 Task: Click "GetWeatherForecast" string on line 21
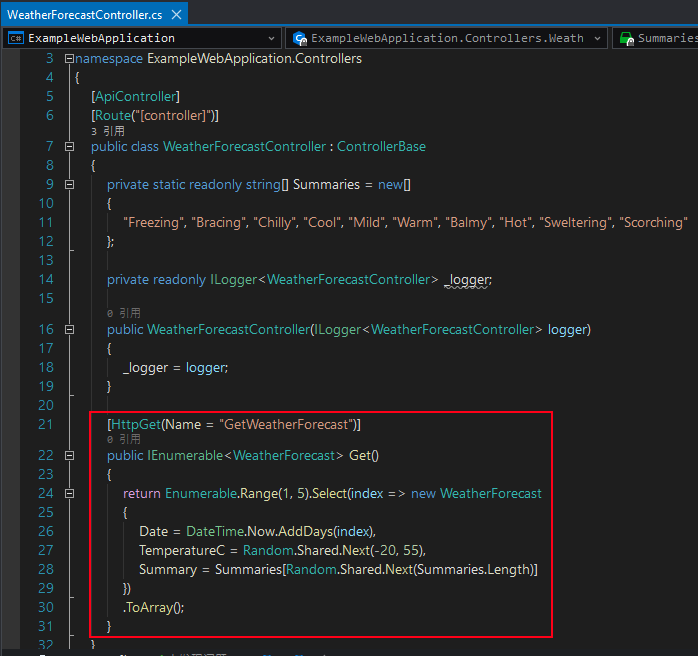[286, 424]
